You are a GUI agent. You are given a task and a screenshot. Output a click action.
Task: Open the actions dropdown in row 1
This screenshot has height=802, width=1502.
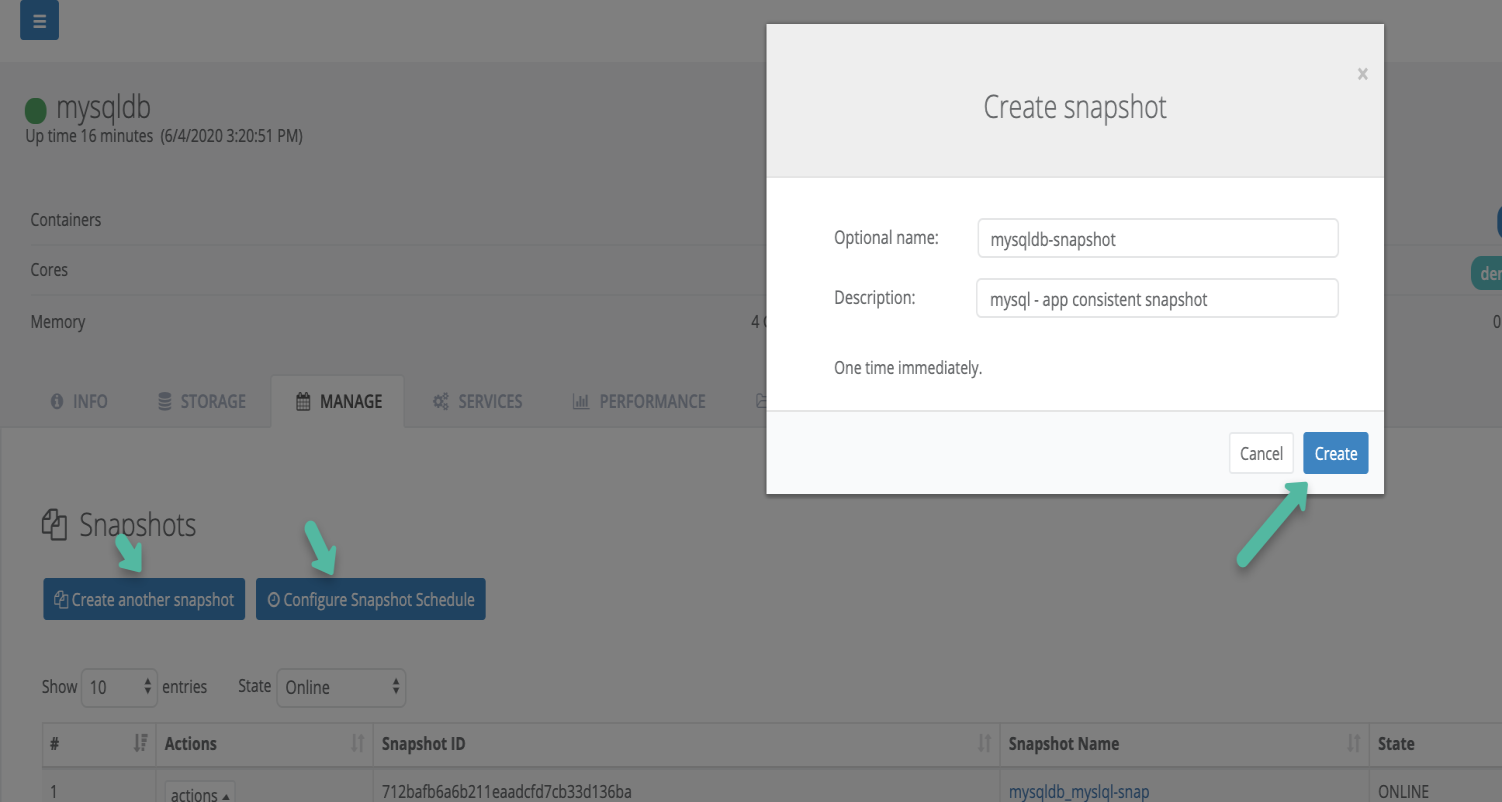coord(200,794)
